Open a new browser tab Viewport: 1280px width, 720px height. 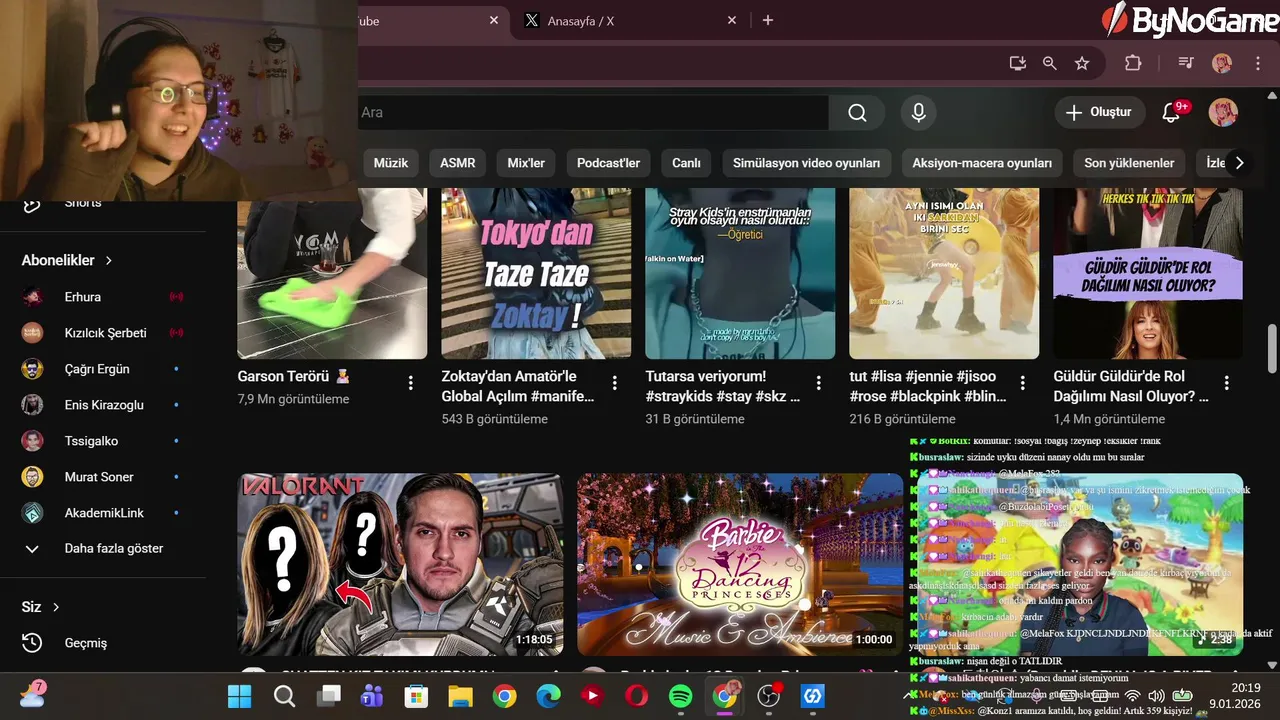tap(768, 20)
